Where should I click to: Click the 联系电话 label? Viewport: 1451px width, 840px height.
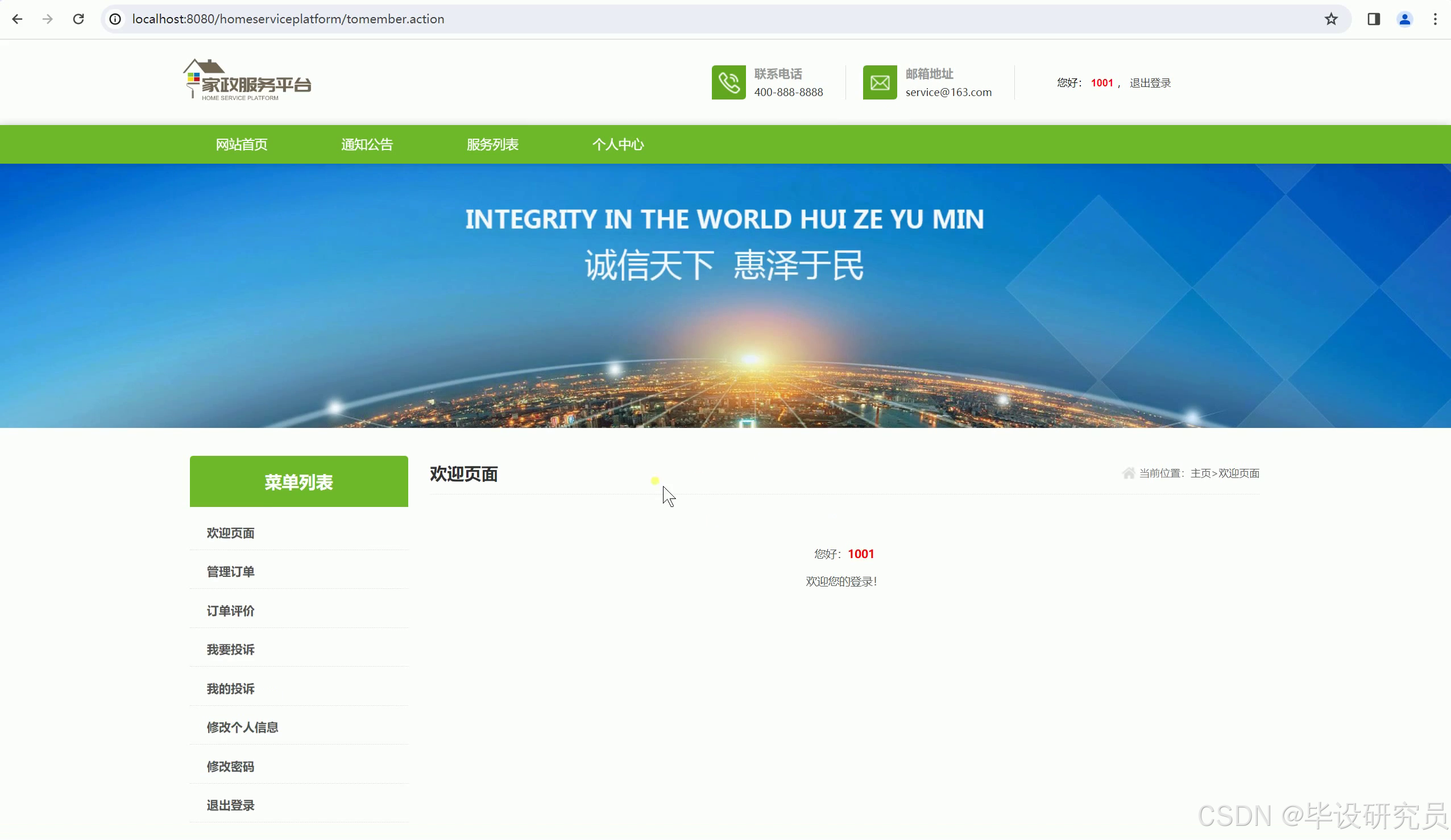point(778,74)
